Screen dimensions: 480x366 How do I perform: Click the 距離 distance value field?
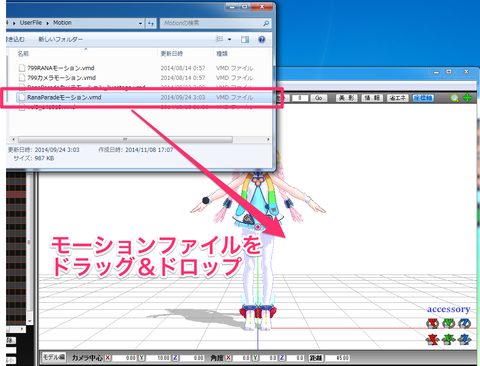click(x=338, y=358)
